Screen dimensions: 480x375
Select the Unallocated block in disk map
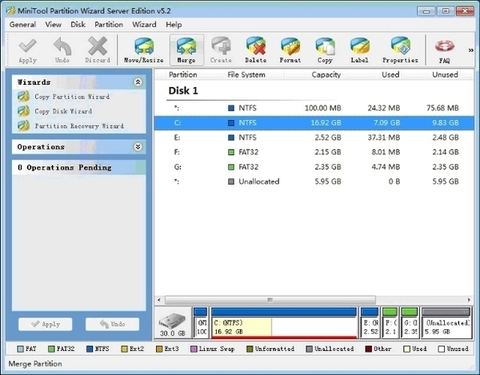point(447,323)
